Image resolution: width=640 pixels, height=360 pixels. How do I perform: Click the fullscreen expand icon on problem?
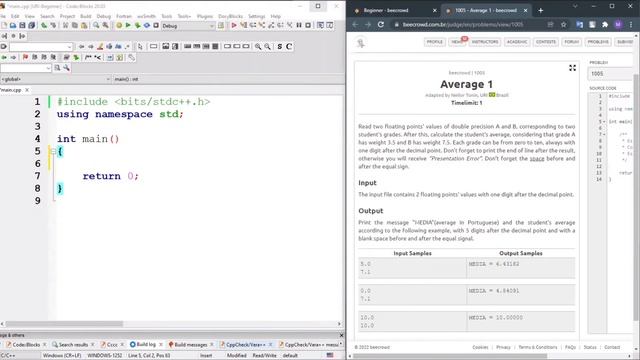(573, 68)
